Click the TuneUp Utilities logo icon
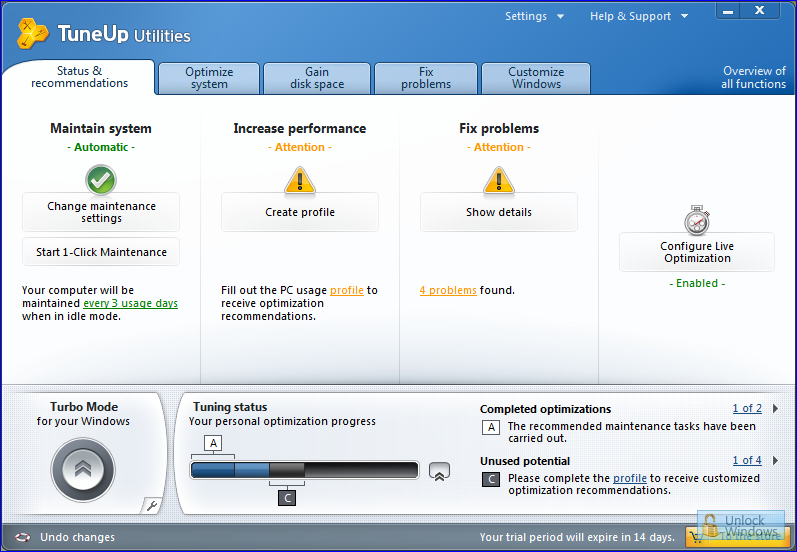The image size is (797, 552). coord(32,35)
